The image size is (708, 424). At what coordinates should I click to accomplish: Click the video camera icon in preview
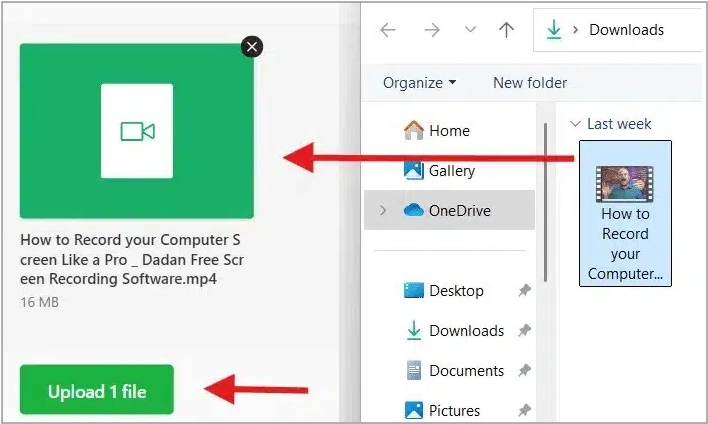coord(137,131)
